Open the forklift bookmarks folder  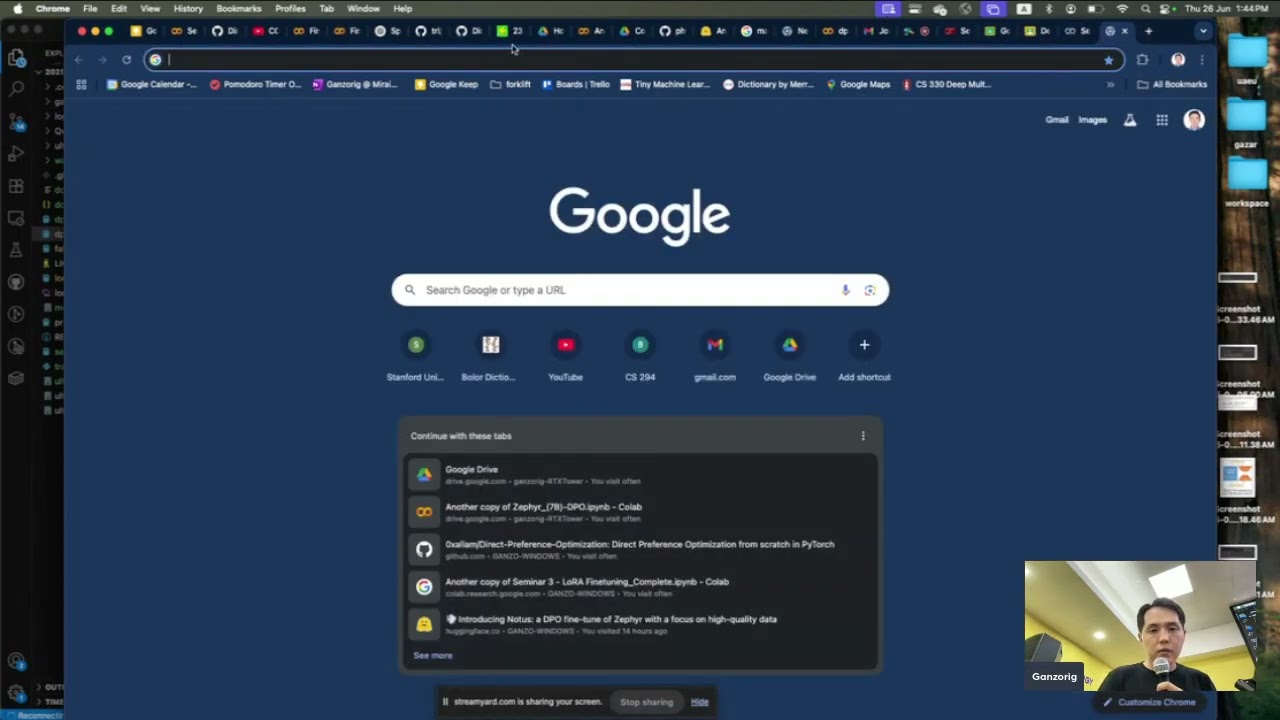tap(510, 84)
